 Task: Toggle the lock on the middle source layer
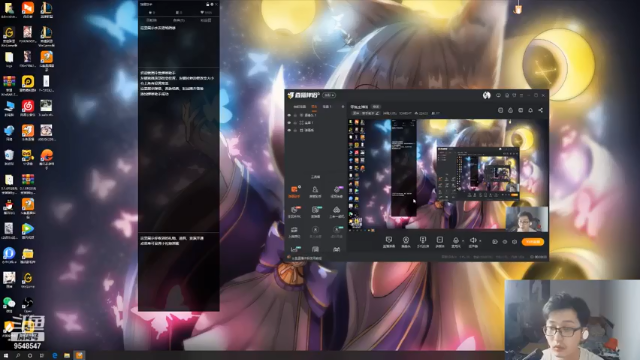coord(296,122)
